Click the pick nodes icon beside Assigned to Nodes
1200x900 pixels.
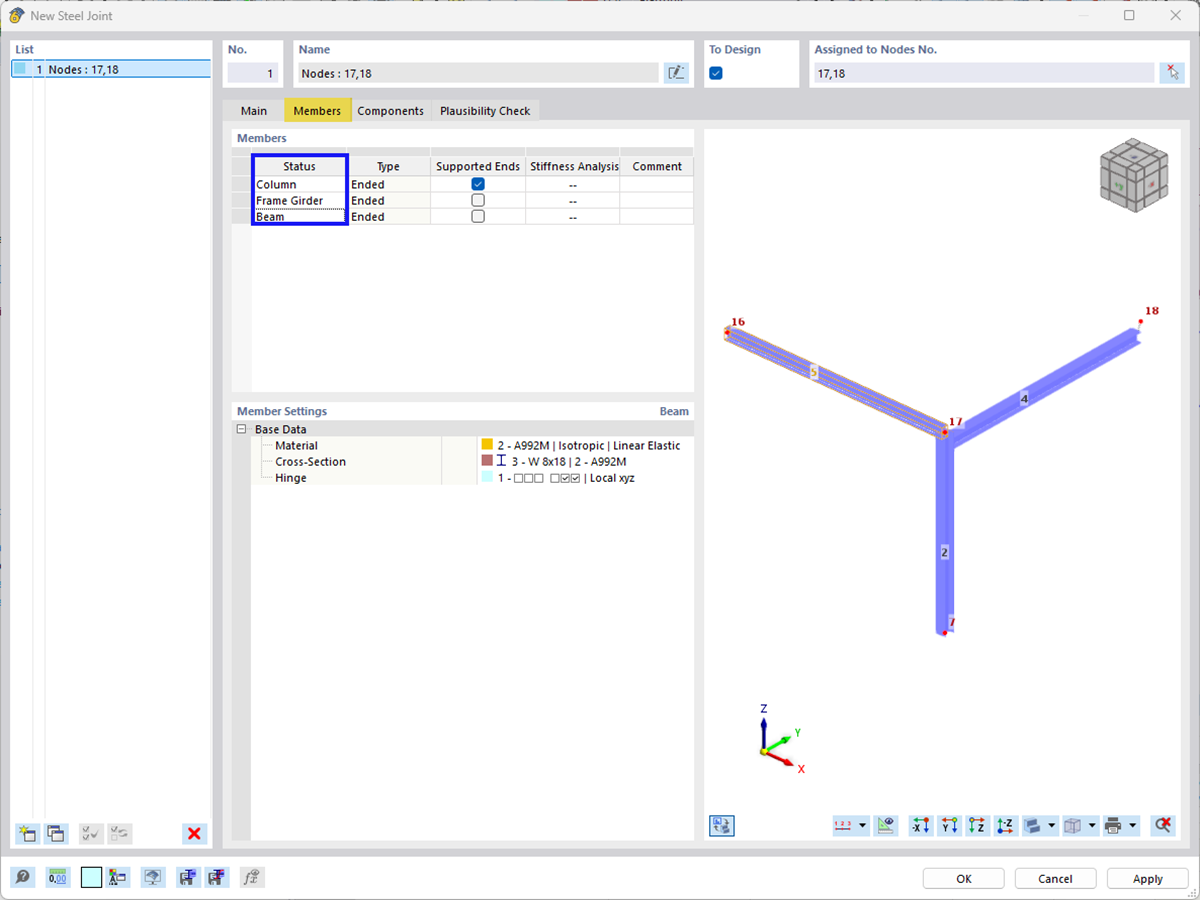[x=1173, y=72]
